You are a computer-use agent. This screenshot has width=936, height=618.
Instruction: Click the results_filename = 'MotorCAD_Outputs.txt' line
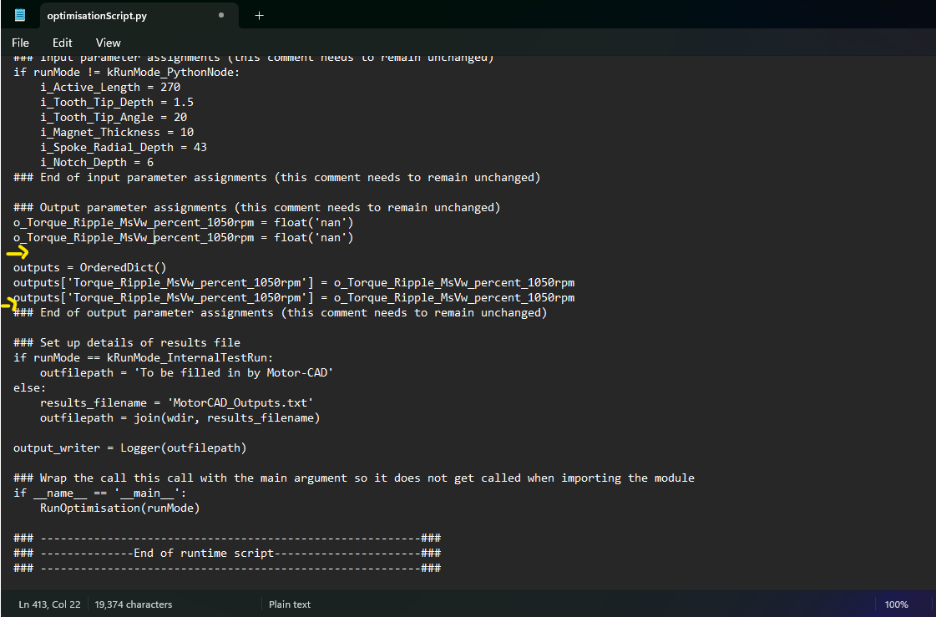click(177, 403)
